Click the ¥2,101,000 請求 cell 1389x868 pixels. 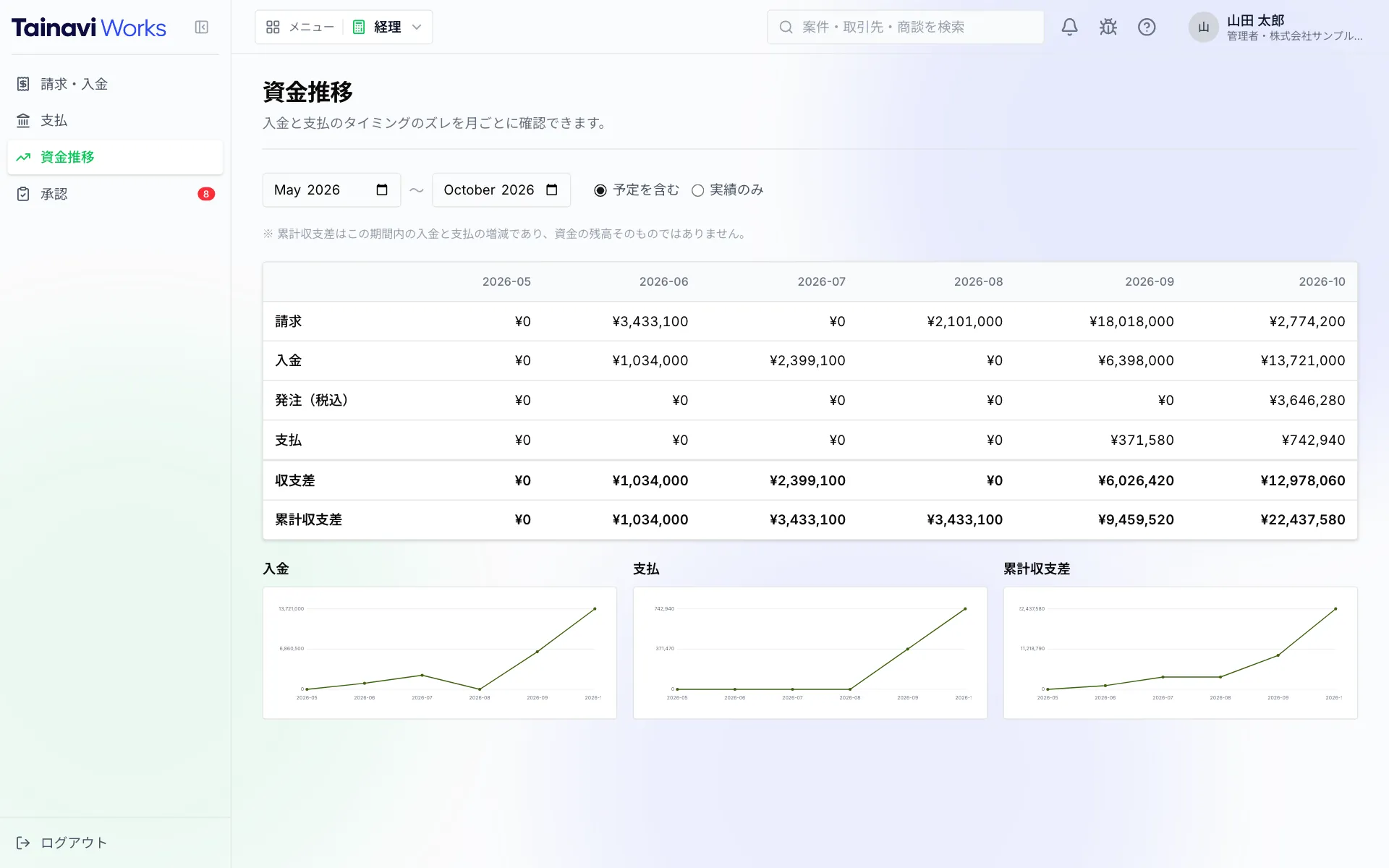pyautogui.click(x=964, y=322)
